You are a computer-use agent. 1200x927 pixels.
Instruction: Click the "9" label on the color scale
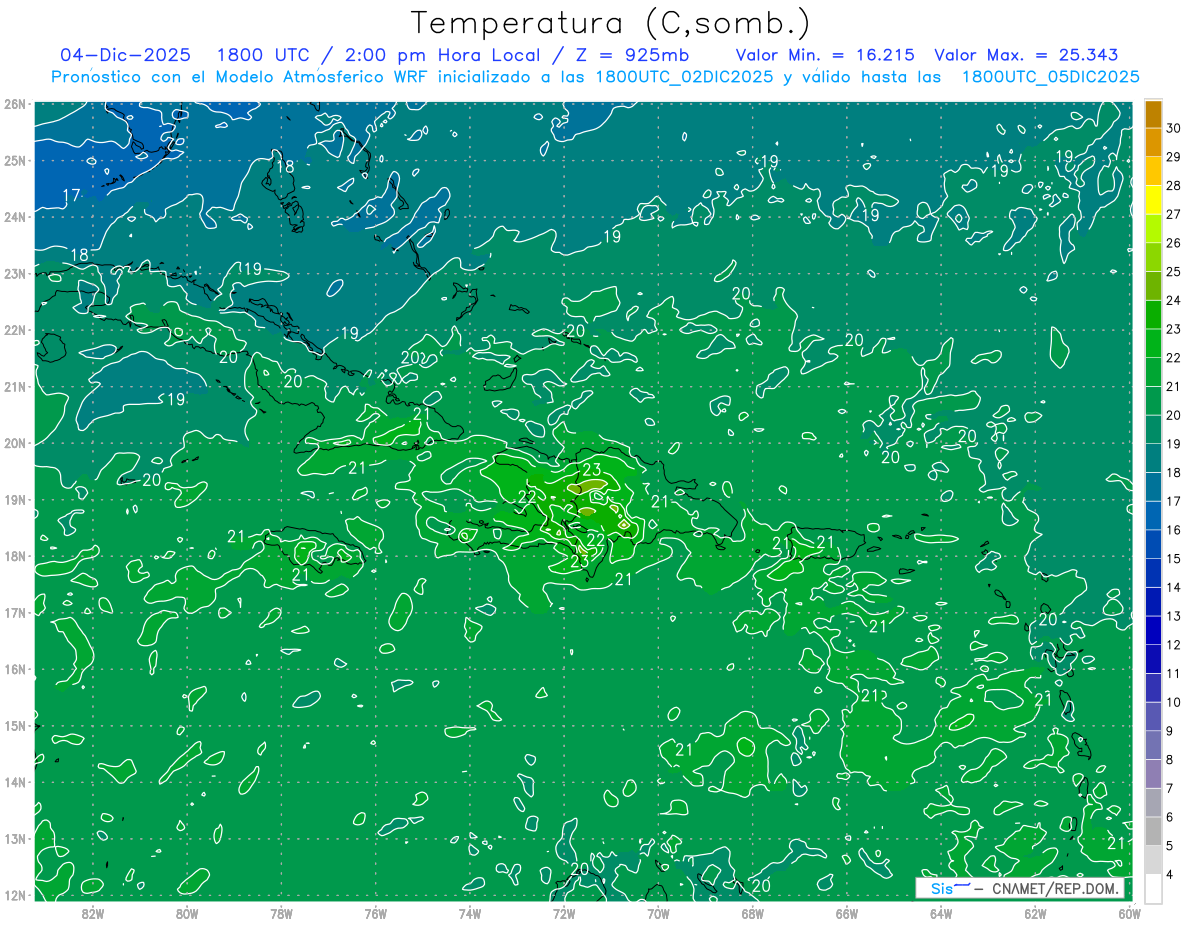coord(1170,730)
